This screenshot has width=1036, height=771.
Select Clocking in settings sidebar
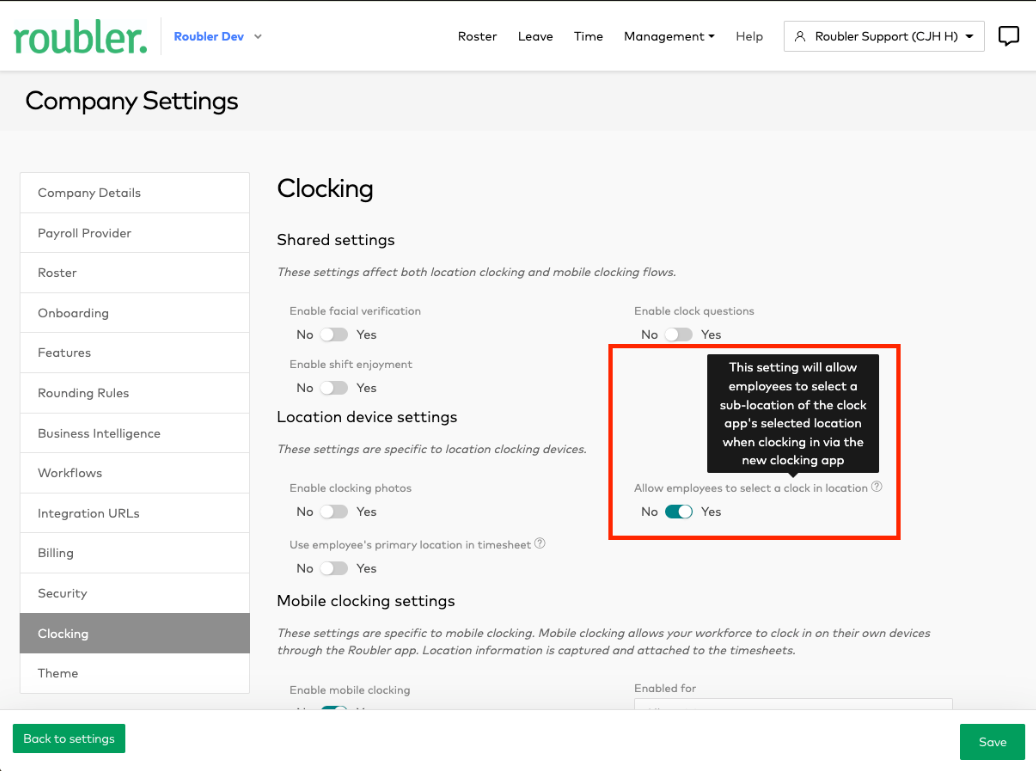135,634
